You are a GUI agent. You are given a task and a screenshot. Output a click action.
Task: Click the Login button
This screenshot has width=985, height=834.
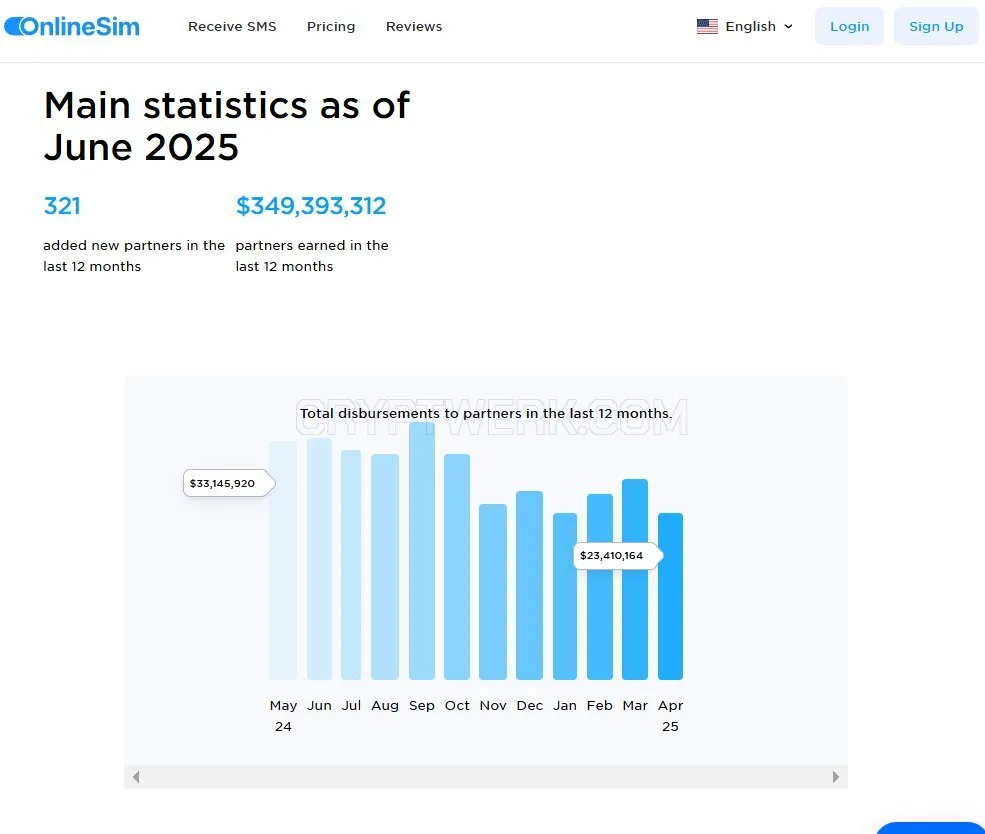coord(849,26)
